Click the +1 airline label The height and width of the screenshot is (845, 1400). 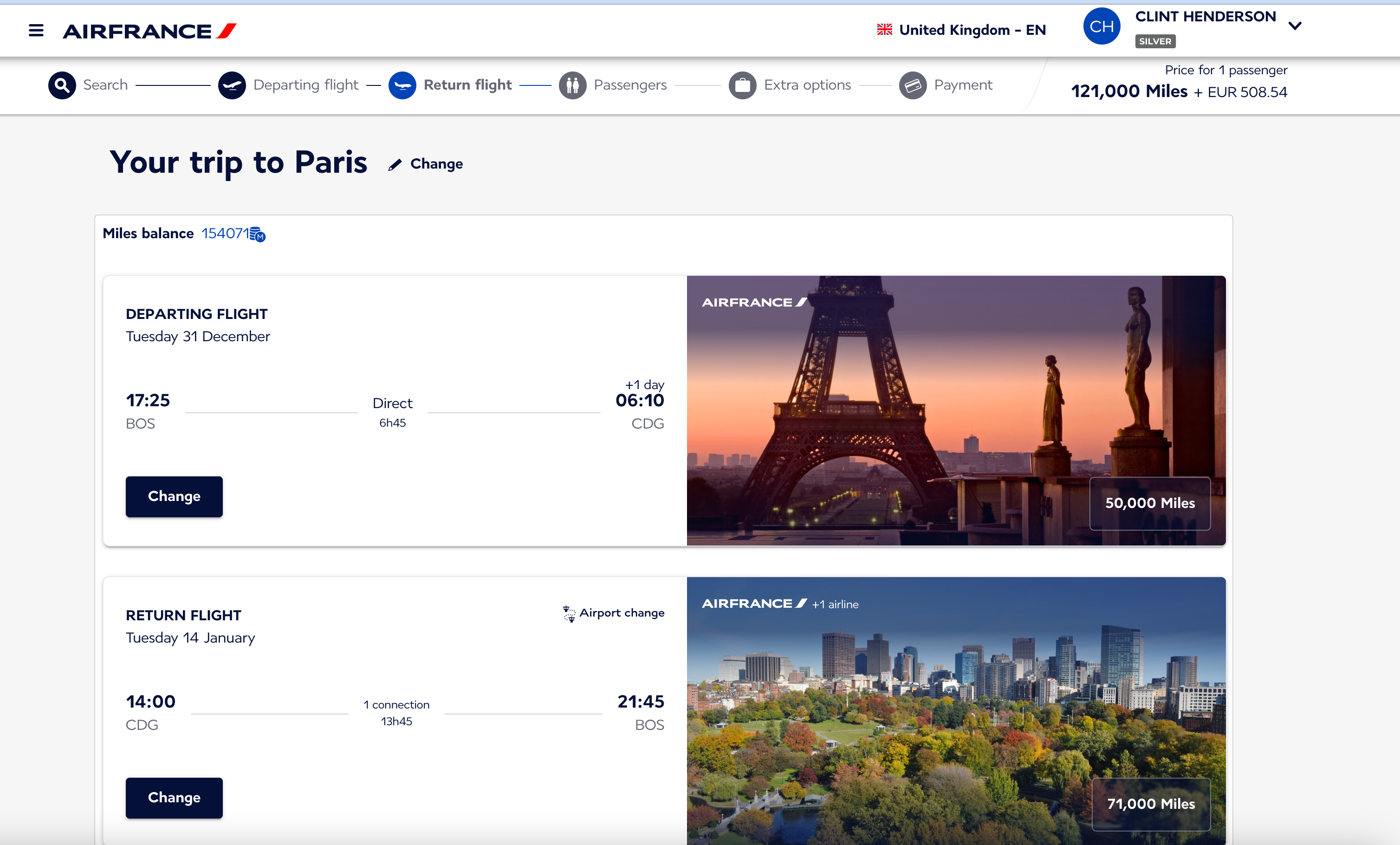(x=835, y=604)
